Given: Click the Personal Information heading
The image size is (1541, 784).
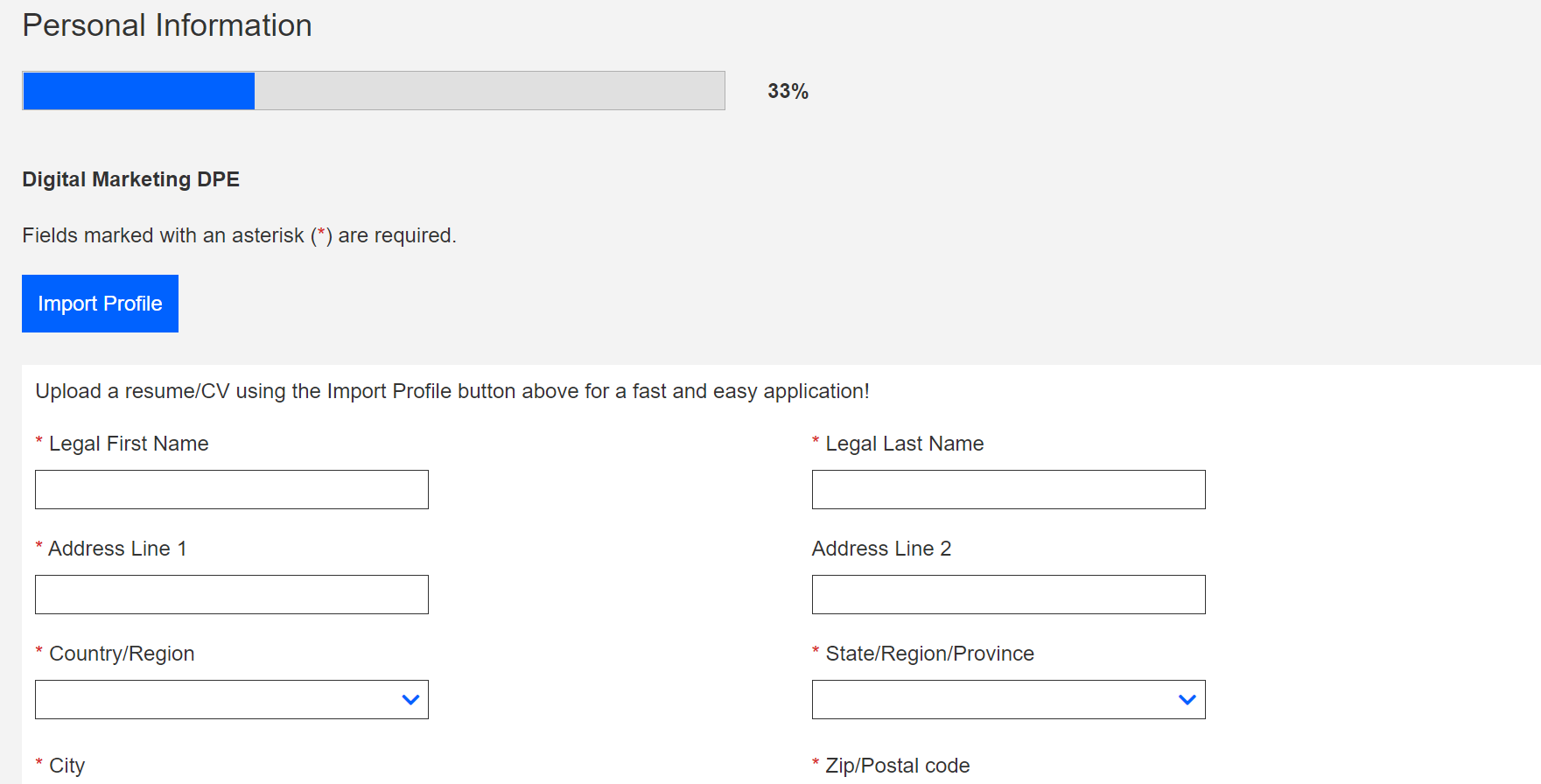Looking at the screenshot, I should [167, 25].
